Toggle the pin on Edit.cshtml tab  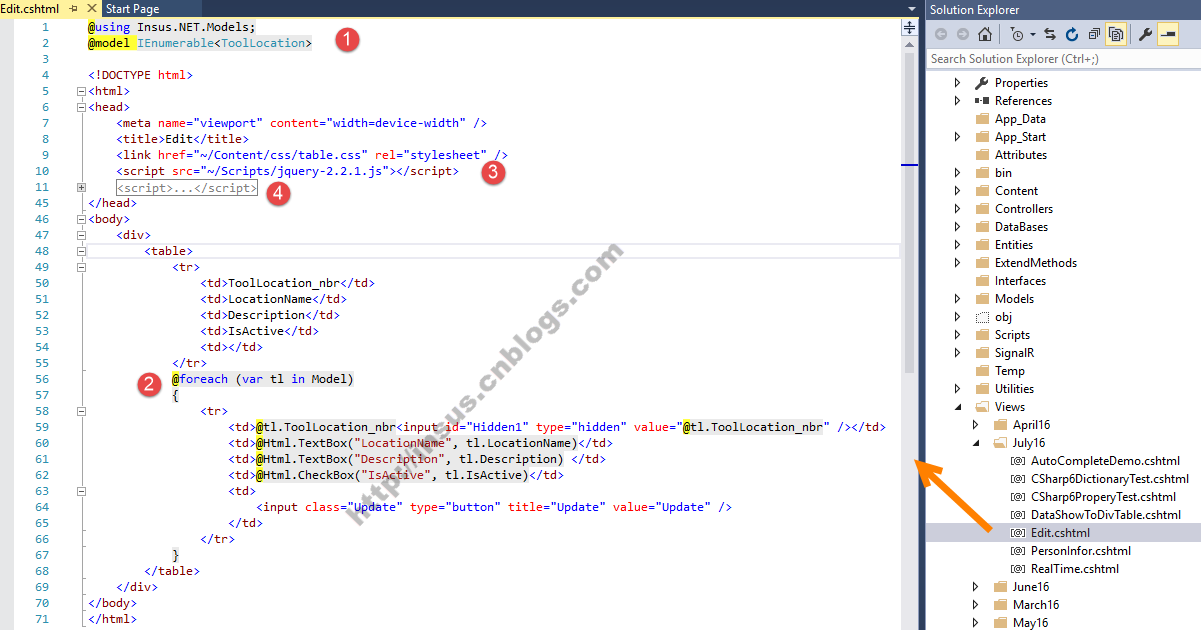point(74,8)
